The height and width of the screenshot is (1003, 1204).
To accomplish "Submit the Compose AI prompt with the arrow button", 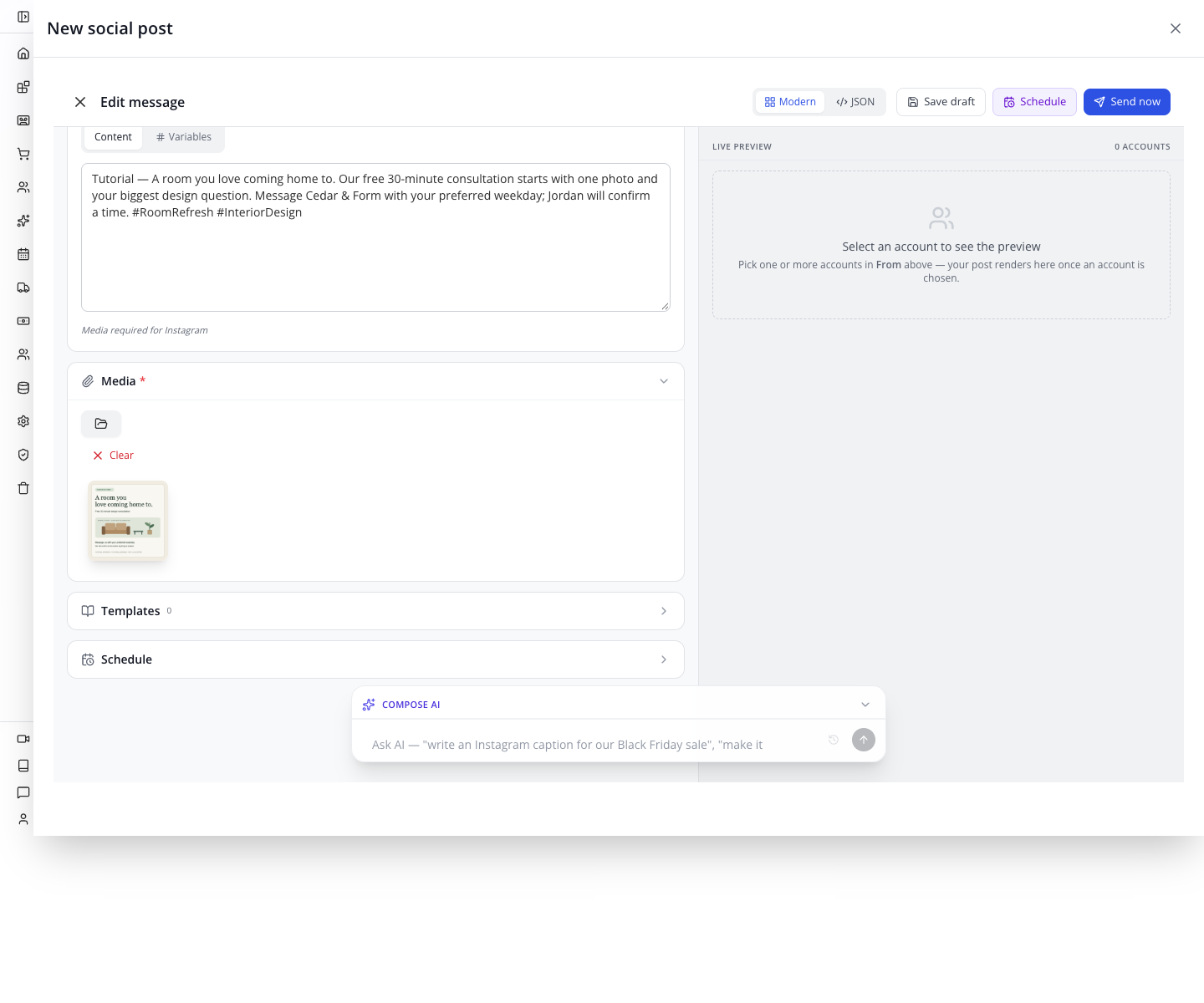I will 864,740.
